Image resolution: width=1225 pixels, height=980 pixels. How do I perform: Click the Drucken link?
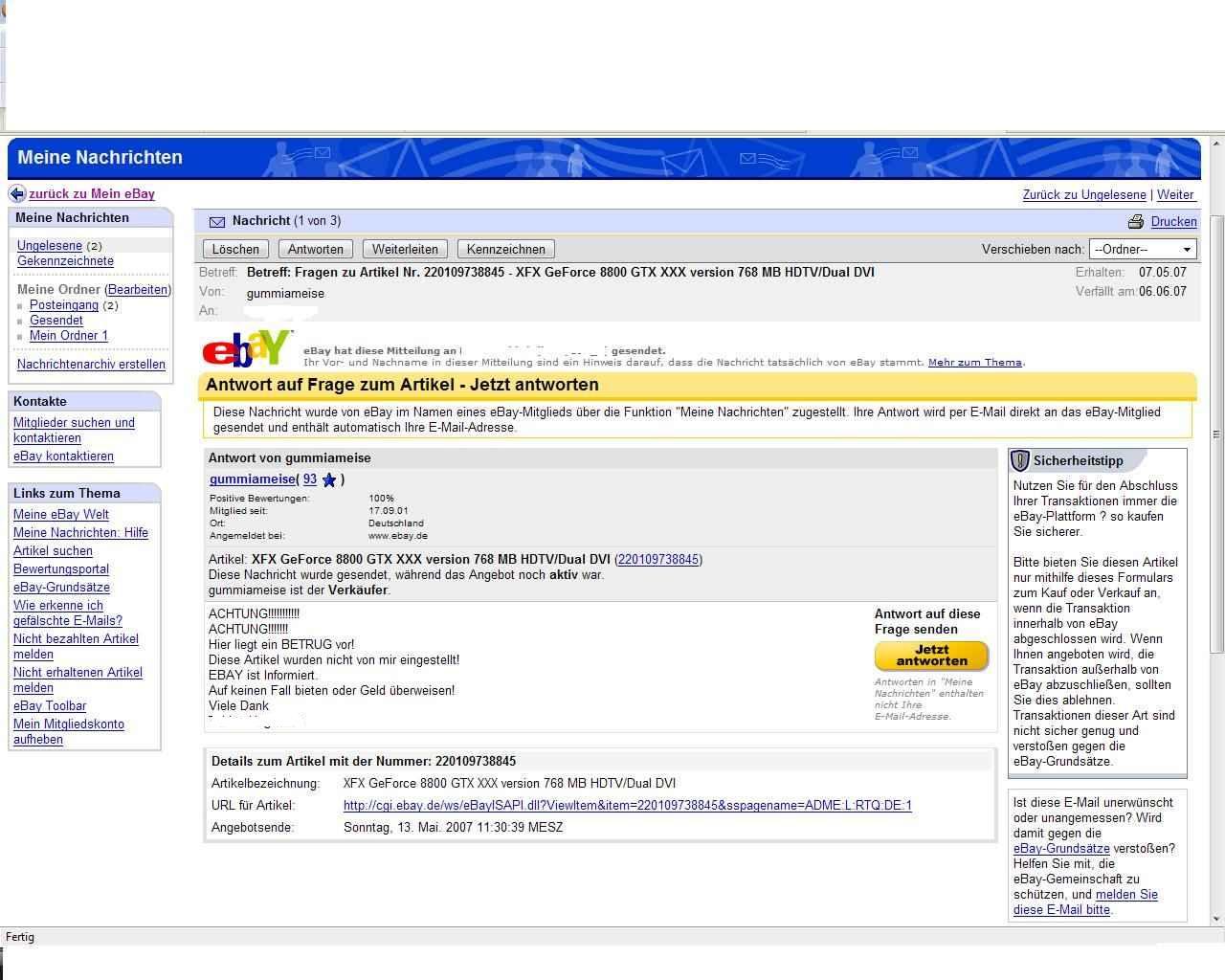click(x=1174, y=222)
